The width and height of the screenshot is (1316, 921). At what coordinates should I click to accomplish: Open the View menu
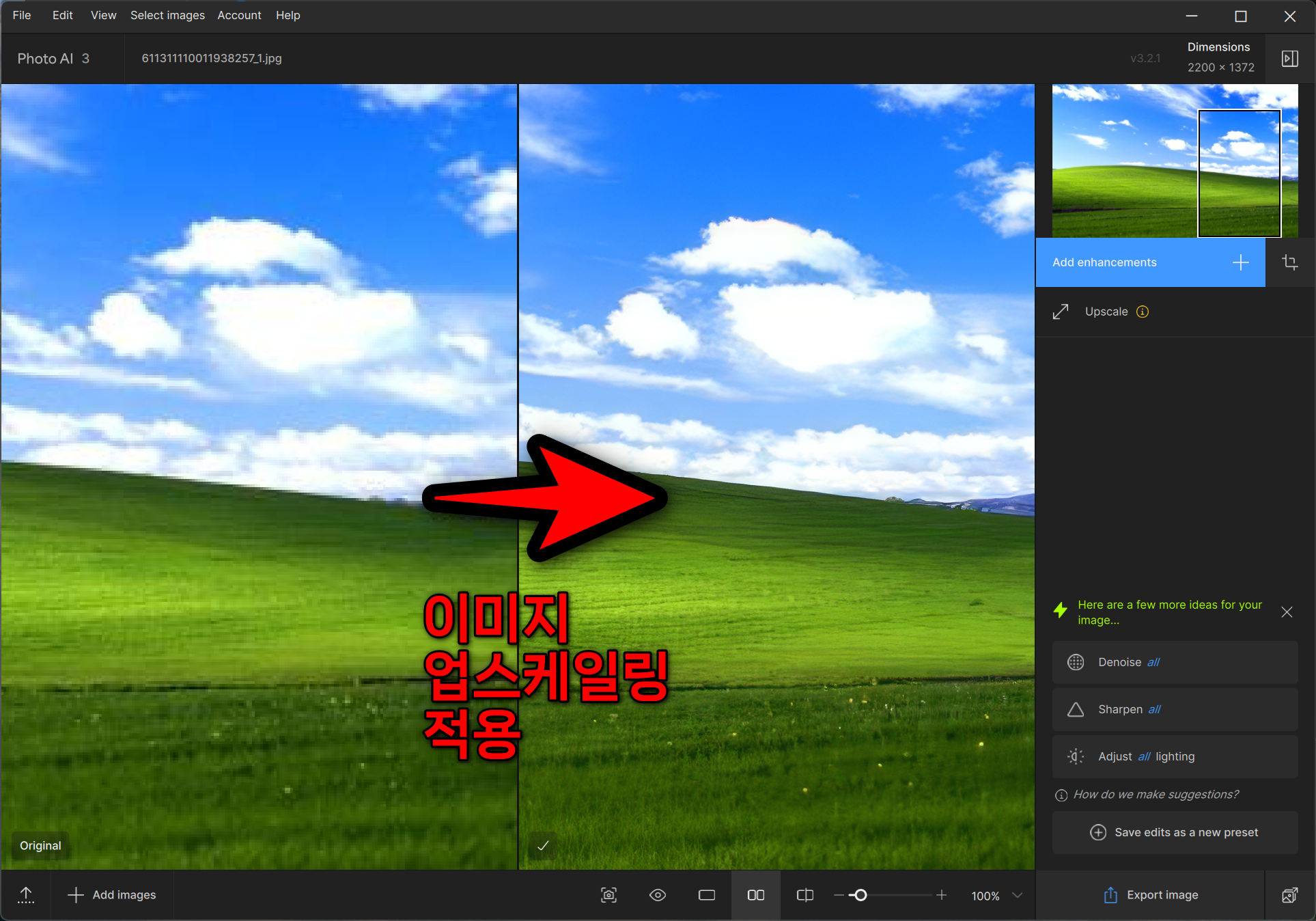[x=103, y=15]
